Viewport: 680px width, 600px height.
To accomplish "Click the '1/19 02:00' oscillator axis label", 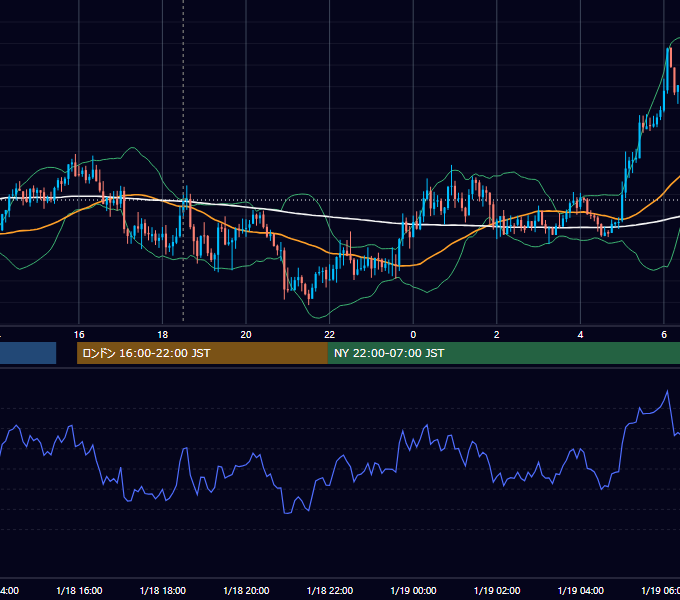I will pos(497,591).
